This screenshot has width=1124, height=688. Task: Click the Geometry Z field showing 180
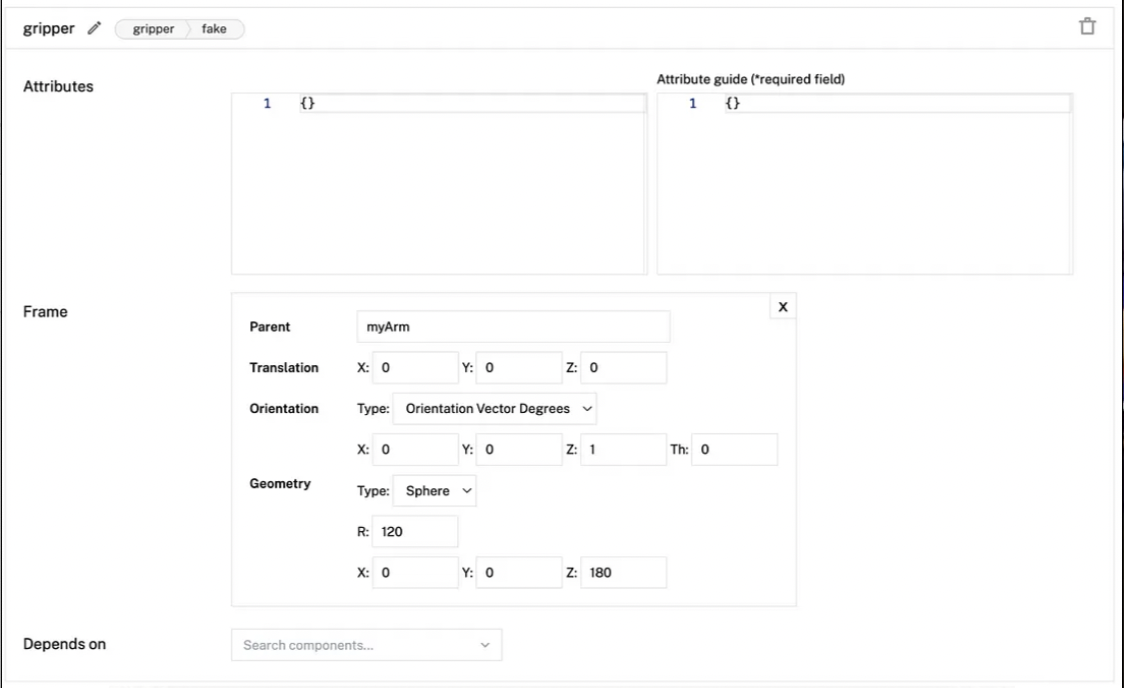(x=623, y=573)
